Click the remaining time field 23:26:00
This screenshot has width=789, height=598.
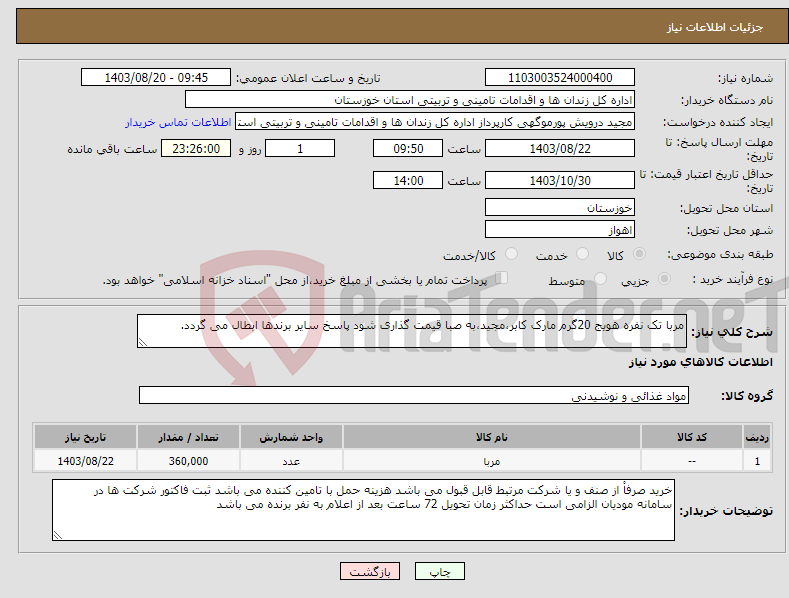pyautogui.click(x=196, y=148)
